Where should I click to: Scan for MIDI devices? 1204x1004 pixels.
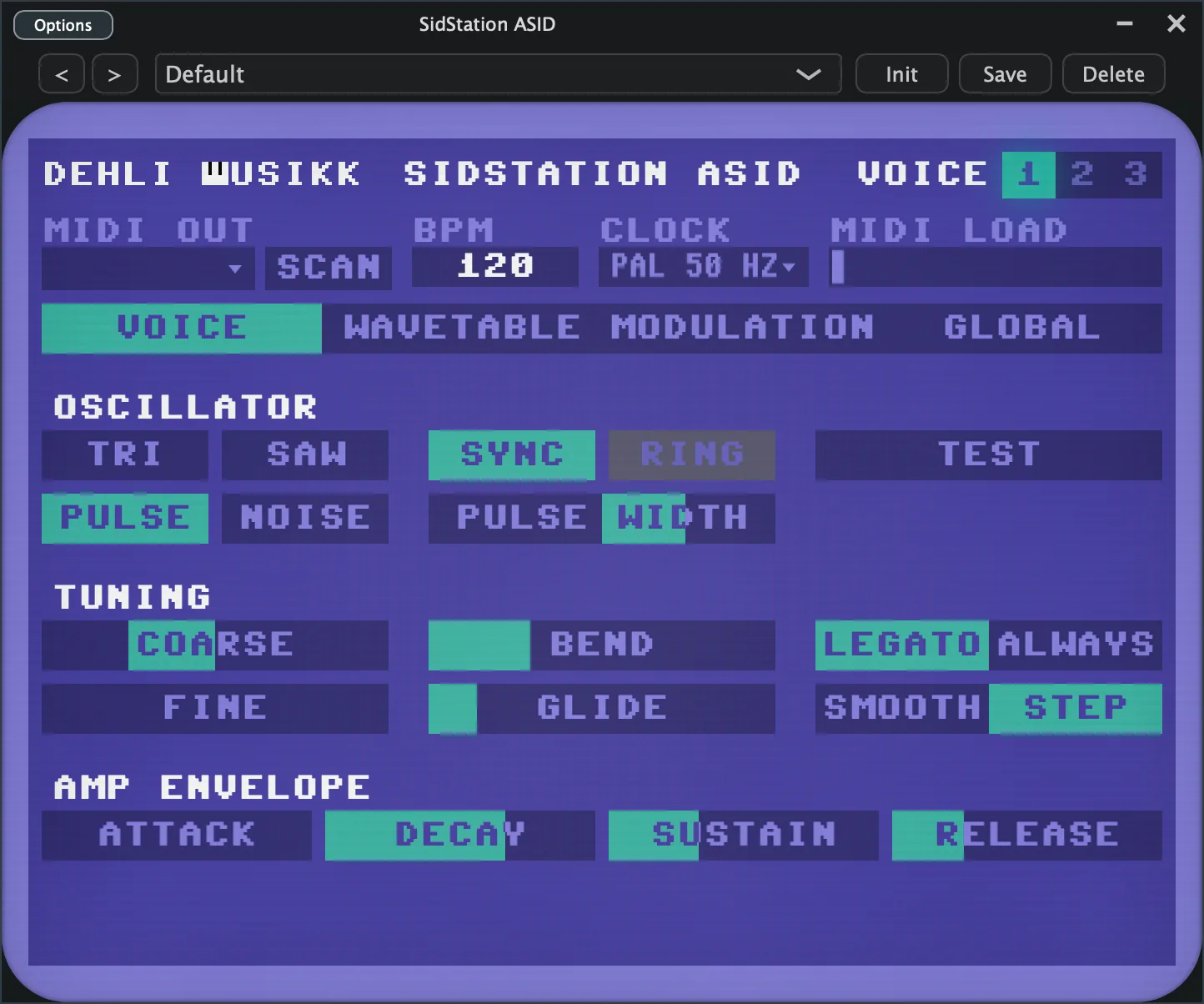[329, 268]
